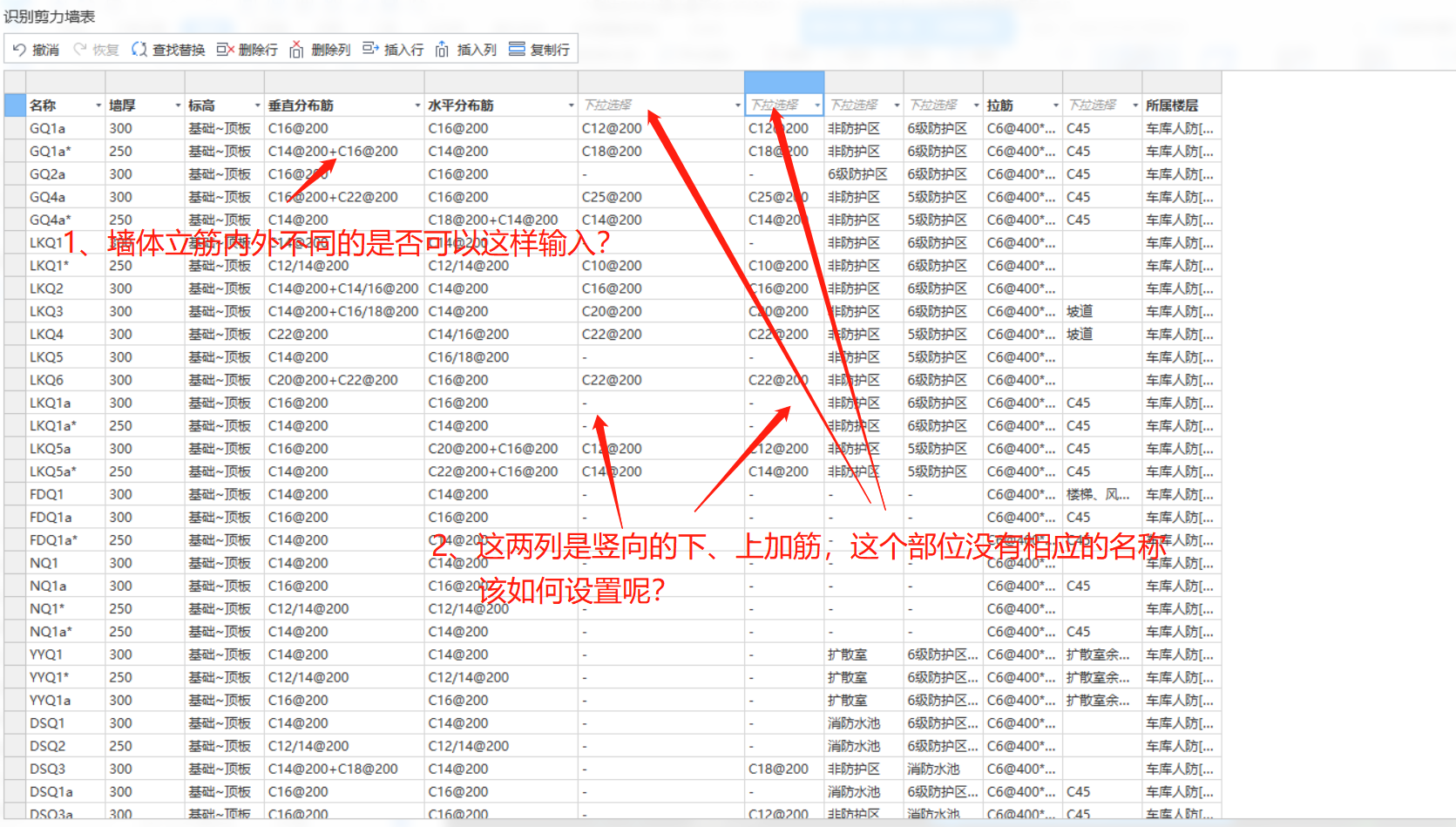Click the 楼梯、风... cell in FDQ1 row
Viewport: 1456px width, 827px height.
pyautogui.click(x=1102, y=494)
